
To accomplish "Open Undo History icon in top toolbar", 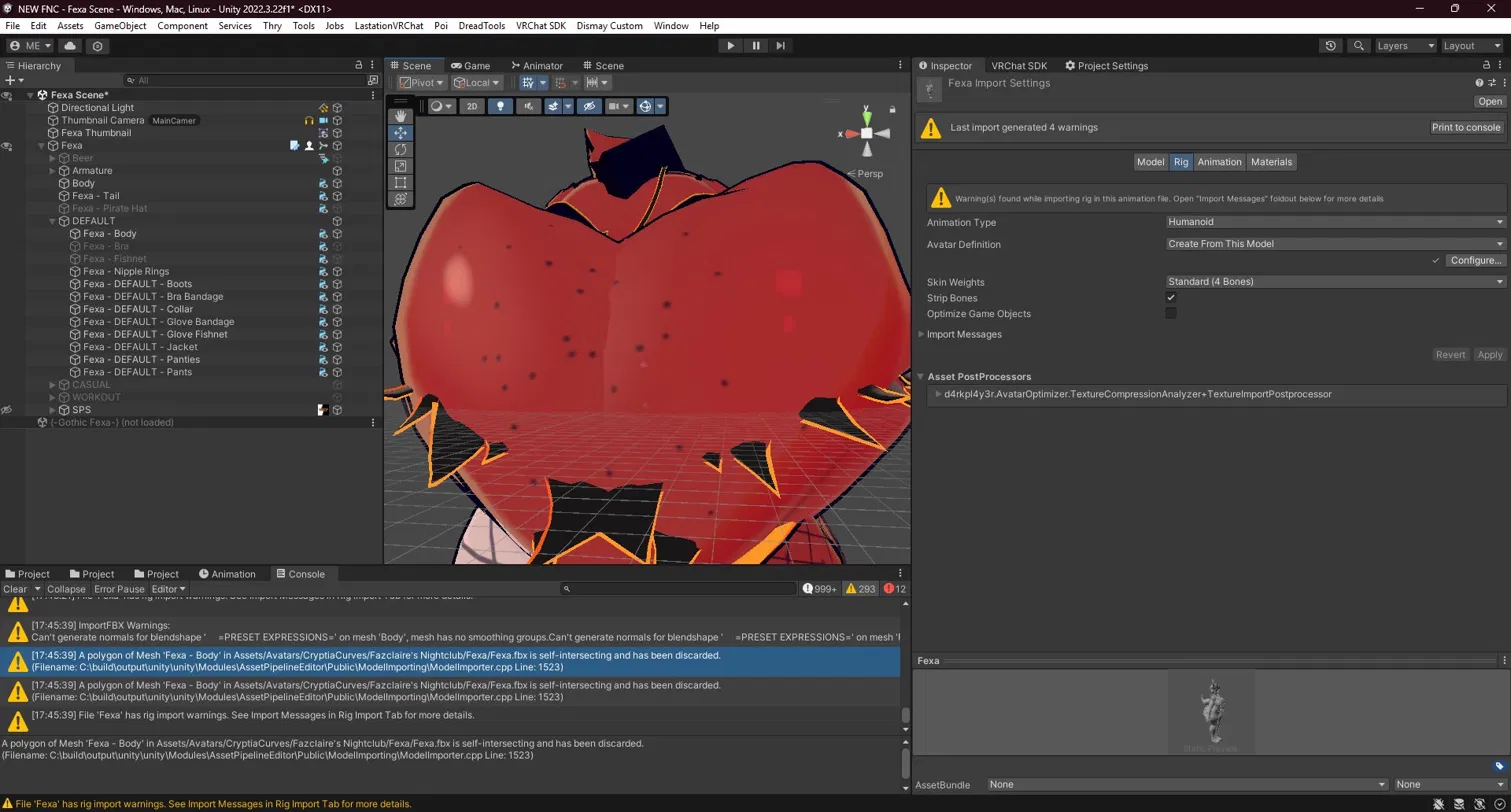I will click(1330, 46).
